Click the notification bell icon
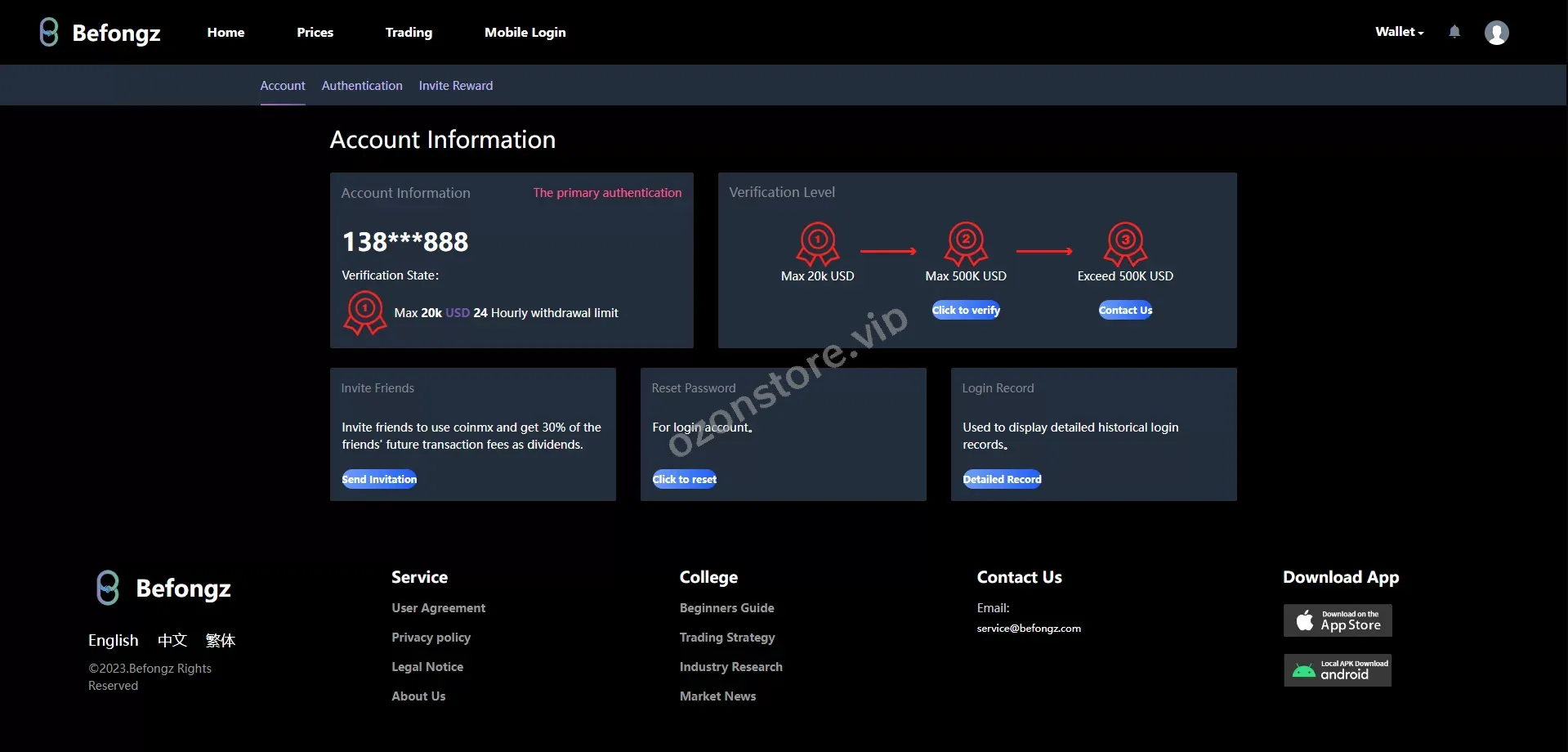The height and width of the screenshot is (752, 1568). tap(1454, 32)
